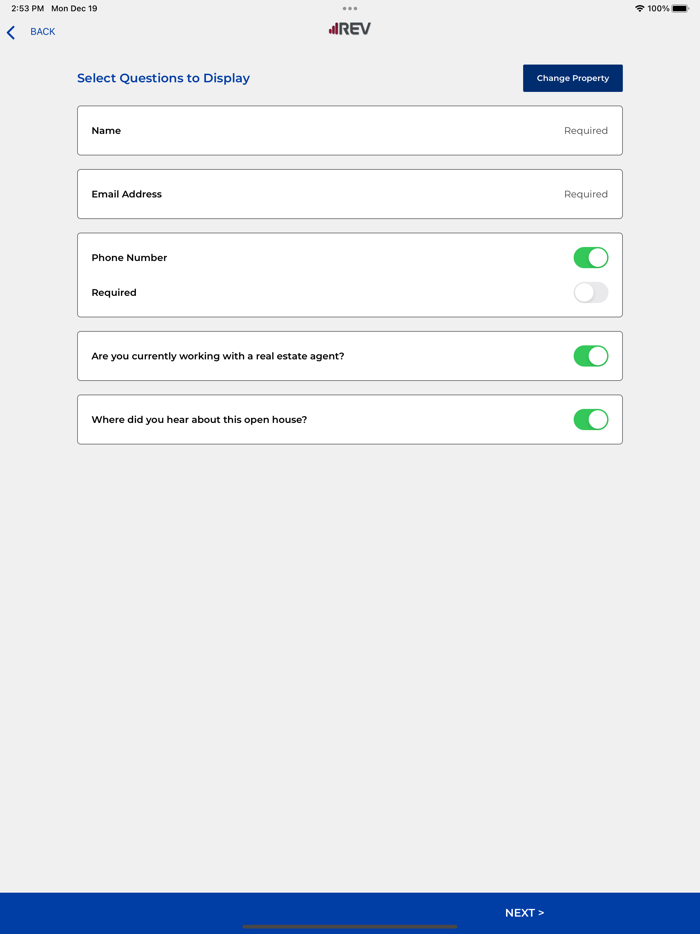Screen dimensions: 700x934
Task: Tap NEXT to continue
Action: [524, 913]
